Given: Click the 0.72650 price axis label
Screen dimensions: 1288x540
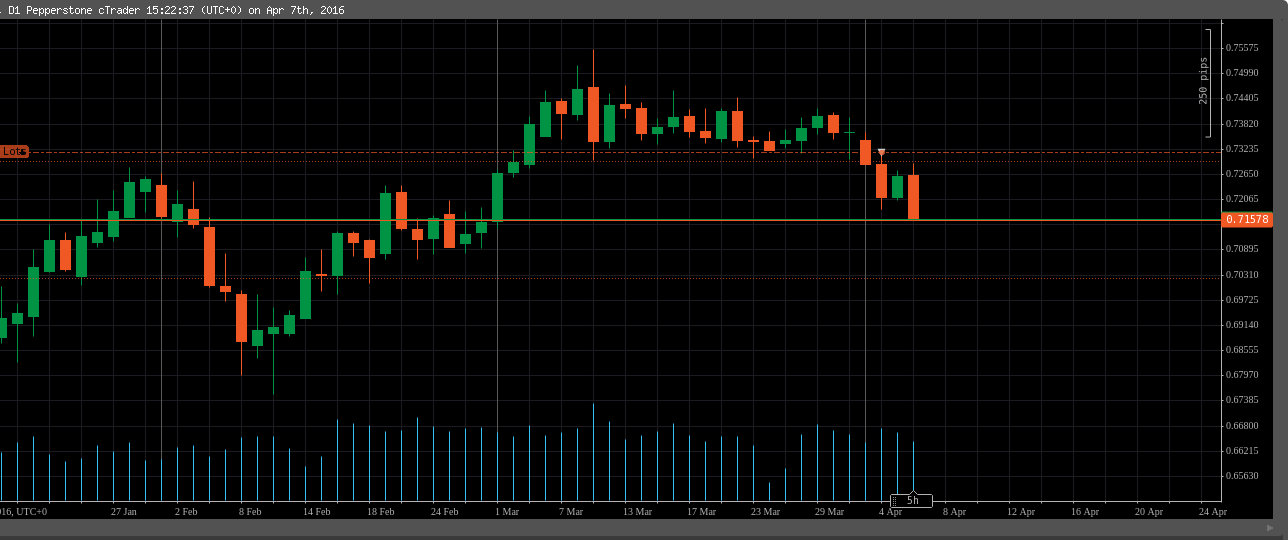Looking at the screenshot, I should coord(1243,174).
